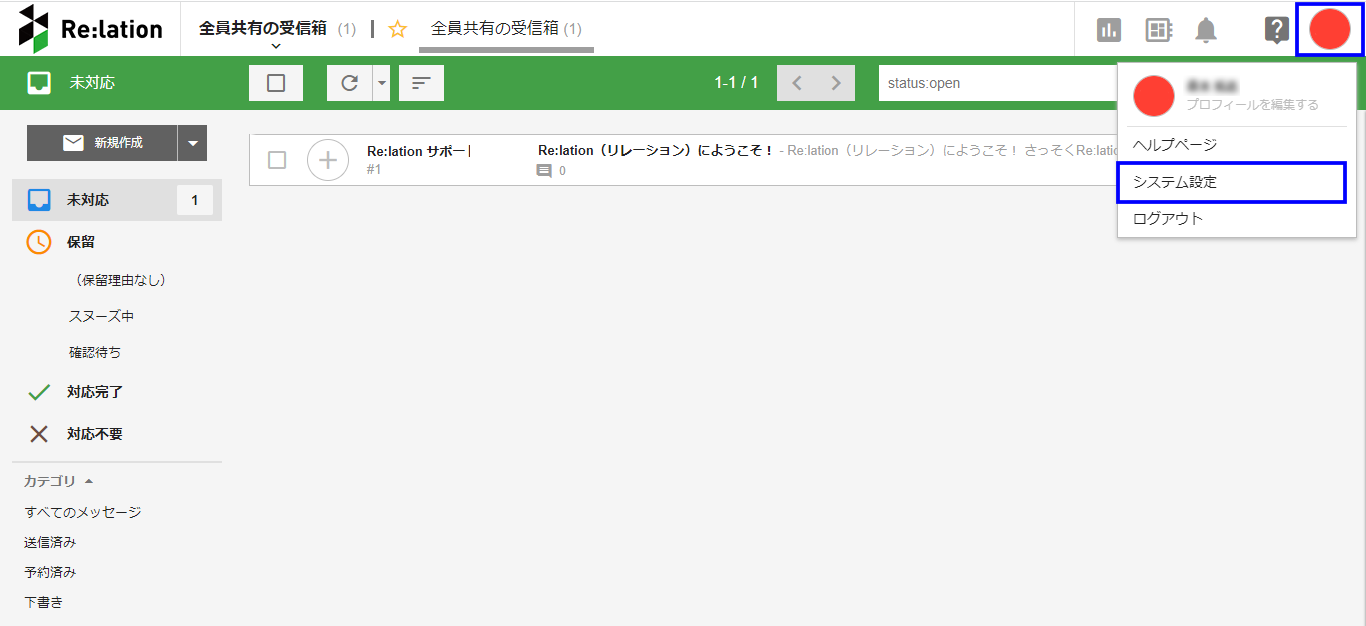Open help using the question mark icon

[x=1276, y=29]
